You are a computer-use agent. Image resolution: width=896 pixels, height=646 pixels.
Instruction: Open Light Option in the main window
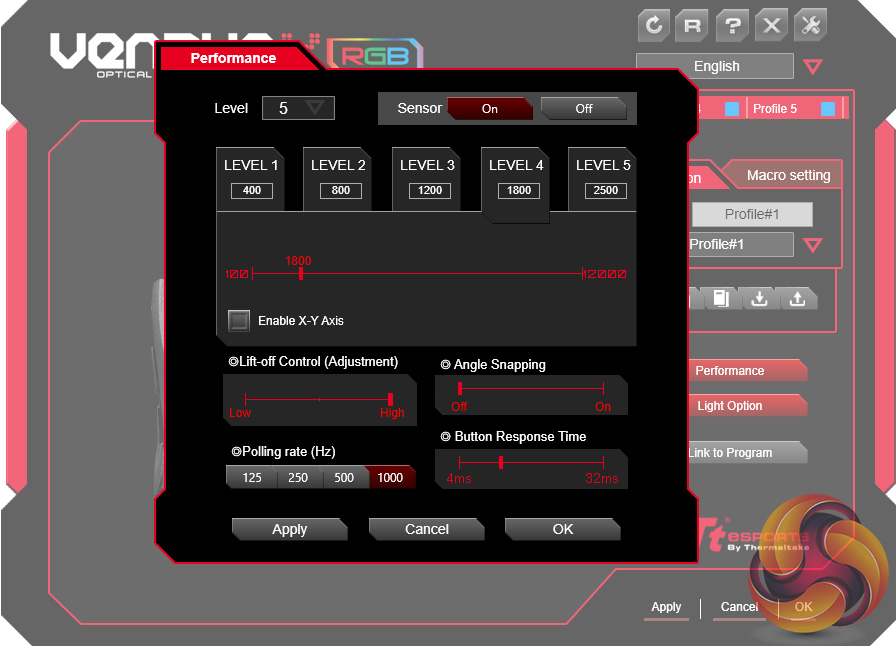coord(747,405)
